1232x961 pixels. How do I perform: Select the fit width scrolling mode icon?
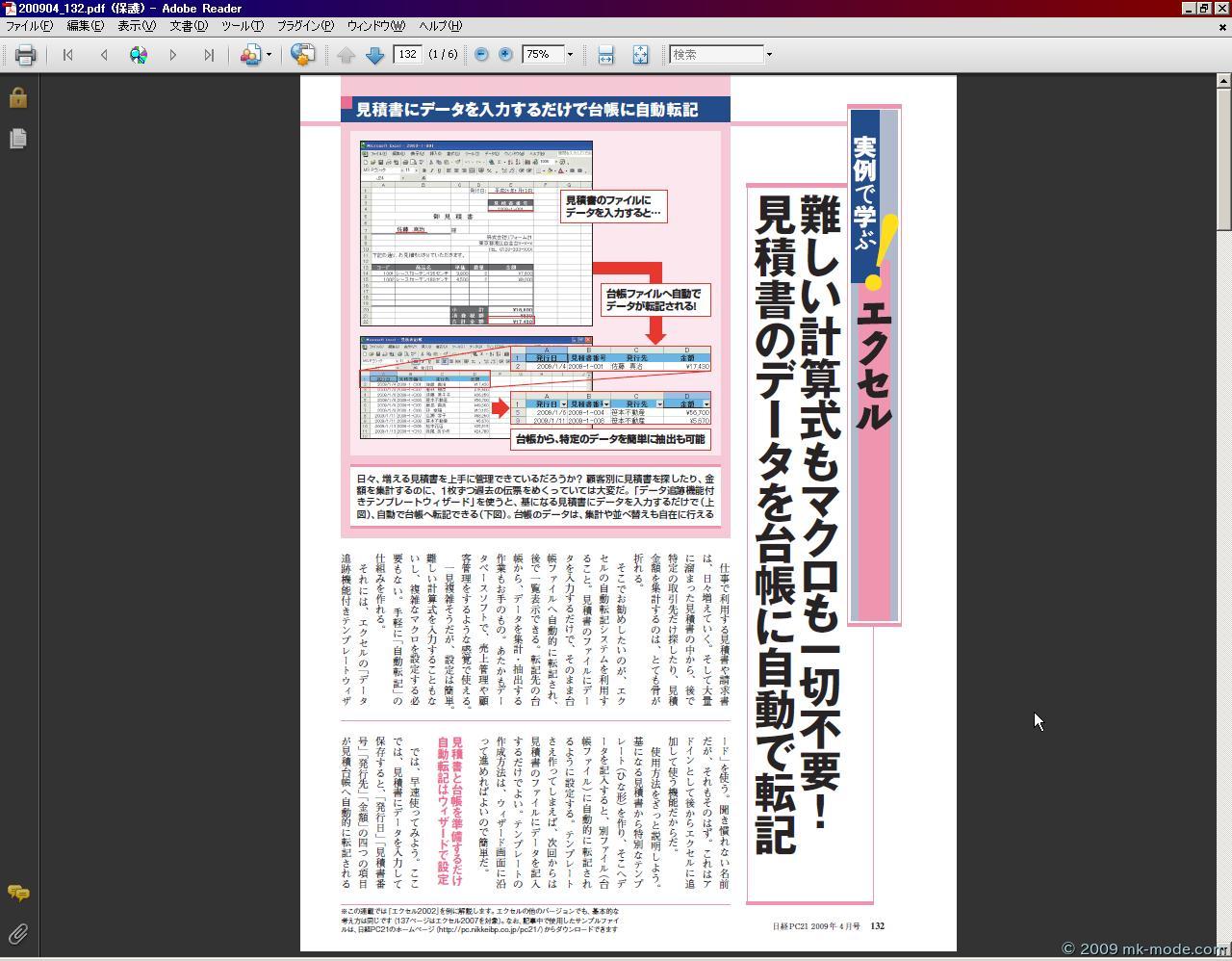(605, 55)
